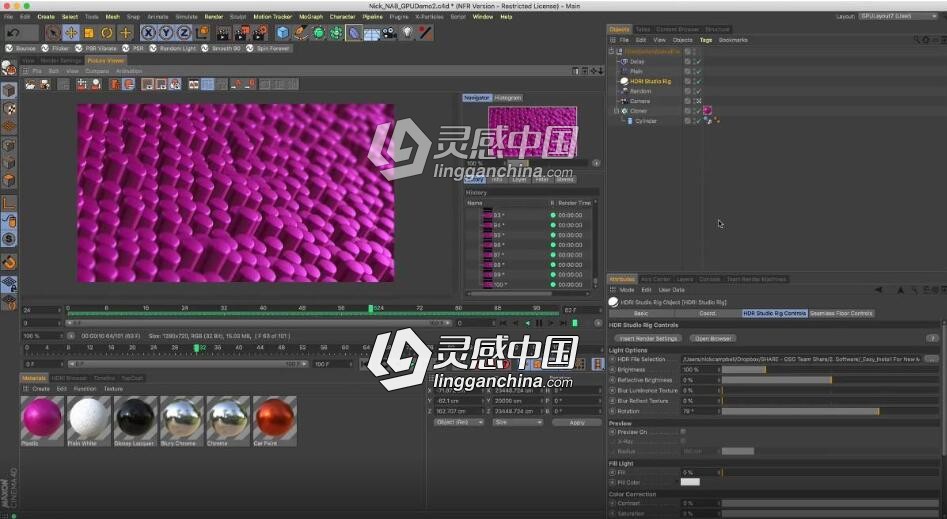The image size is (947, 519).
Task: Click the Fill Color white swatch
Action: [690, 482]
